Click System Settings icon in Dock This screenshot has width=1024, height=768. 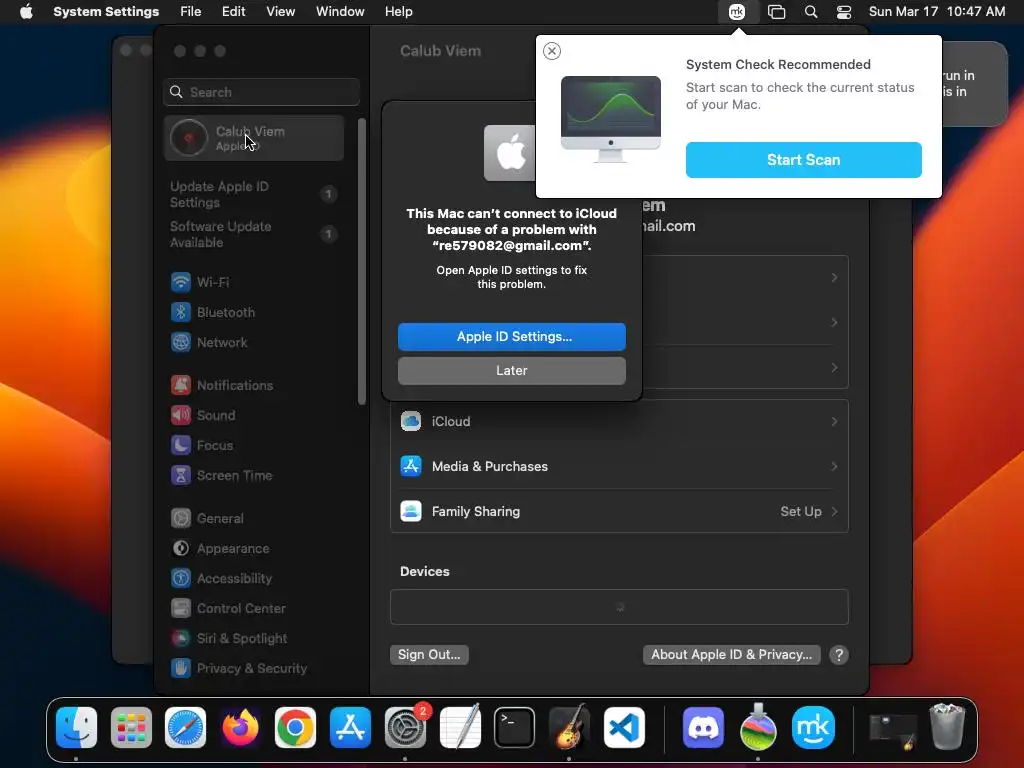(x=405, y=727)
